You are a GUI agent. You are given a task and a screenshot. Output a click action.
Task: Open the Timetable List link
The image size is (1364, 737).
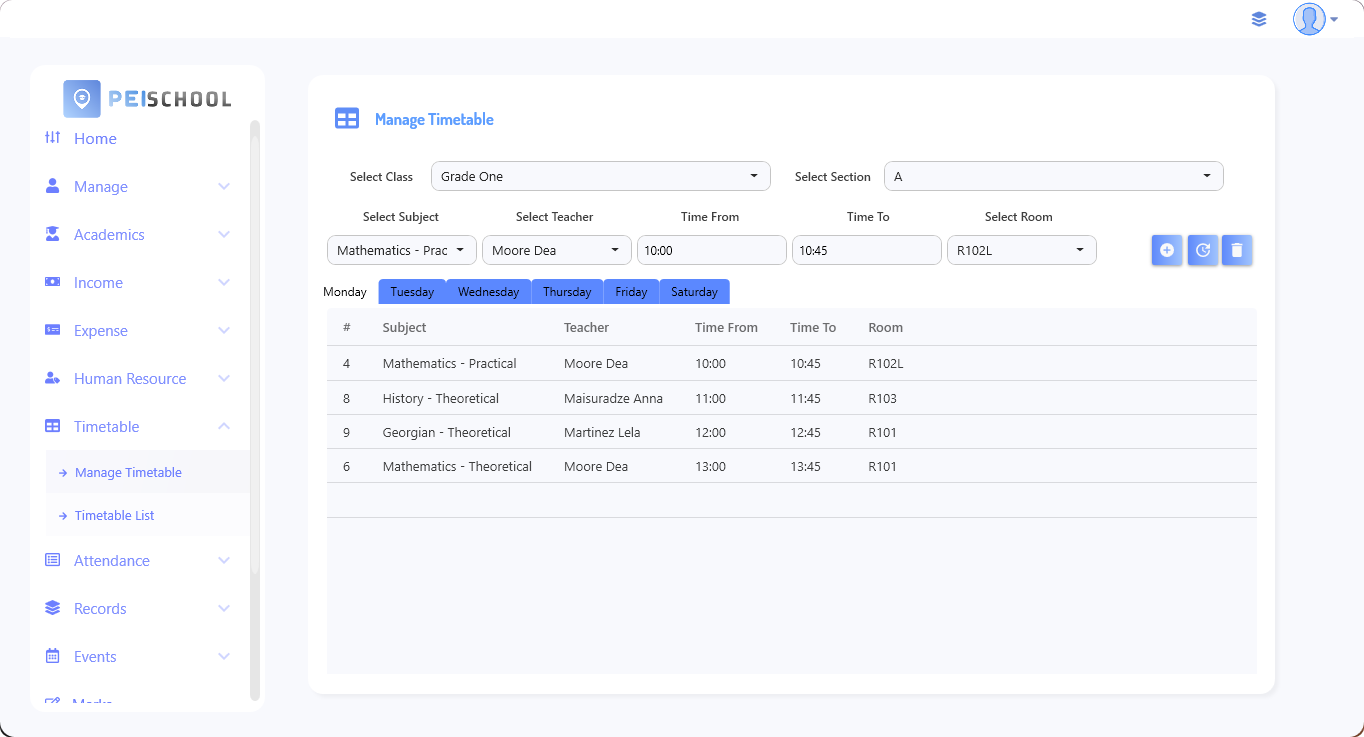click(x=115, y=515)
